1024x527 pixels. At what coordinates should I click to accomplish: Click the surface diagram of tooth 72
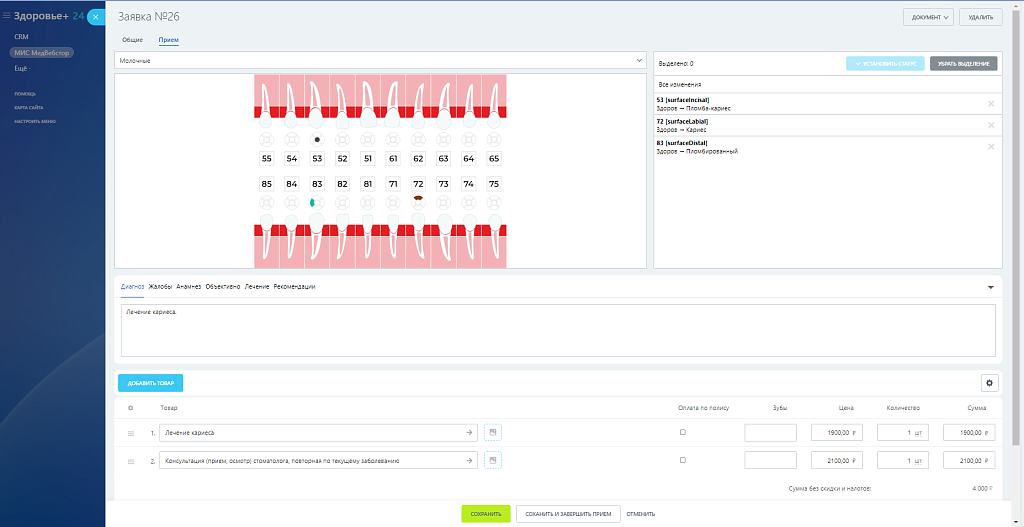(418, 201)
